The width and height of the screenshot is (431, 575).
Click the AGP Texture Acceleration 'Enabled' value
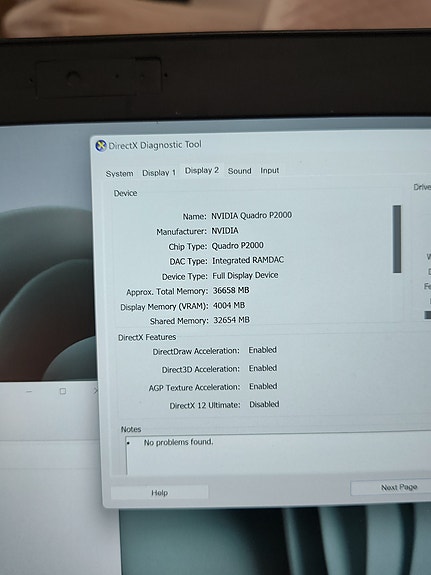pos(263,387)
